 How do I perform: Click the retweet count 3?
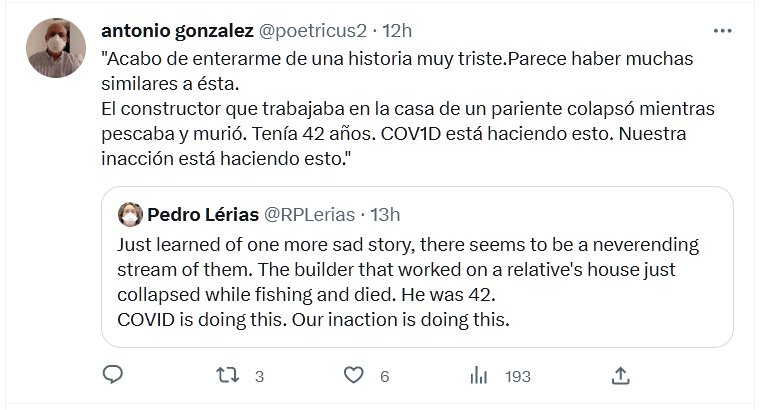click(259, 377)
